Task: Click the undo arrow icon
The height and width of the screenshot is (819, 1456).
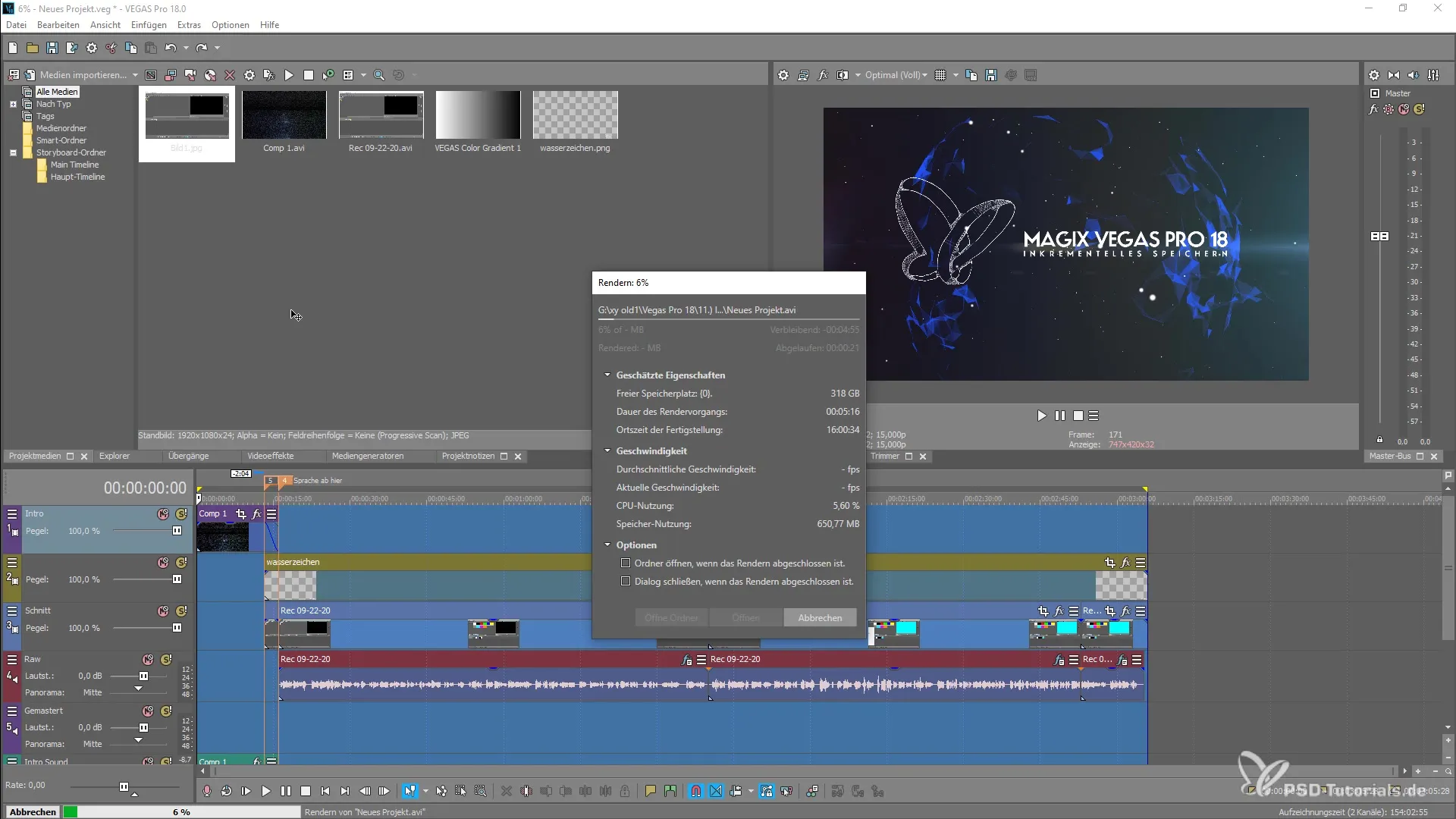Action: coord(171,48)
